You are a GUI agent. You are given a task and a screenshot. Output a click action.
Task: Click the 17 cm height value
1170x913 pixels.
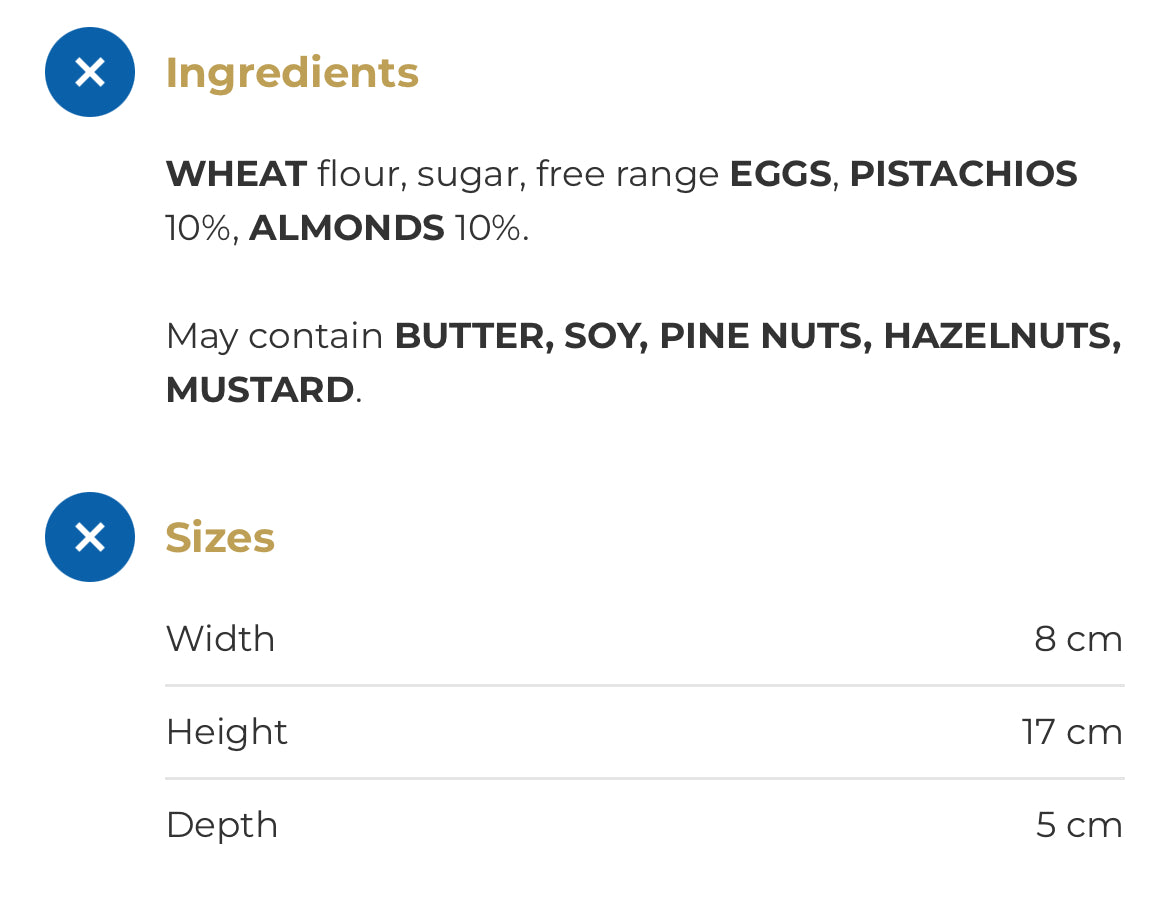pyautogui.click(x=1072, y=732)
